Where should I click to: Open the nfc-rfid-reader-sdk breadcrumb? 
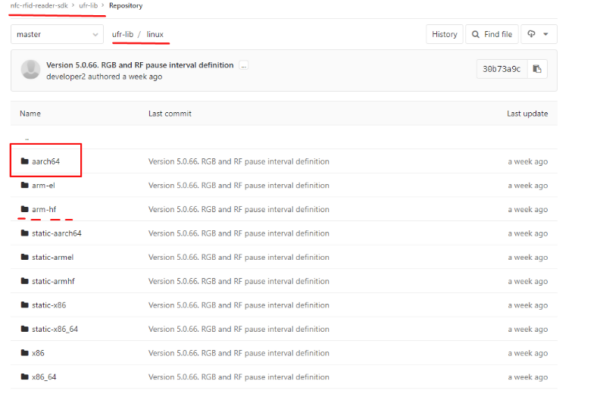click(39, 6)
